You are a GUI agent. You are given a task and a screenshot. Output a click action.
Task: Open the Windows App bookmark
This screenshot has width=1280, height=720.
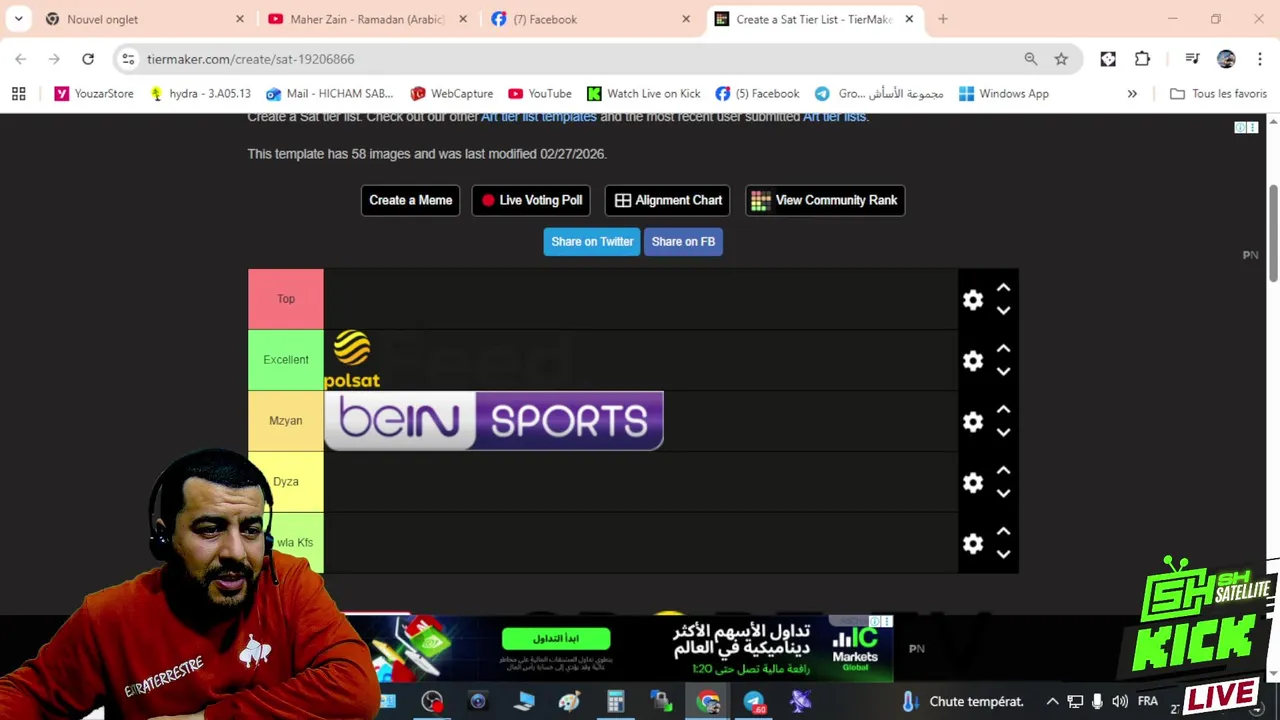pos(1003,93)
